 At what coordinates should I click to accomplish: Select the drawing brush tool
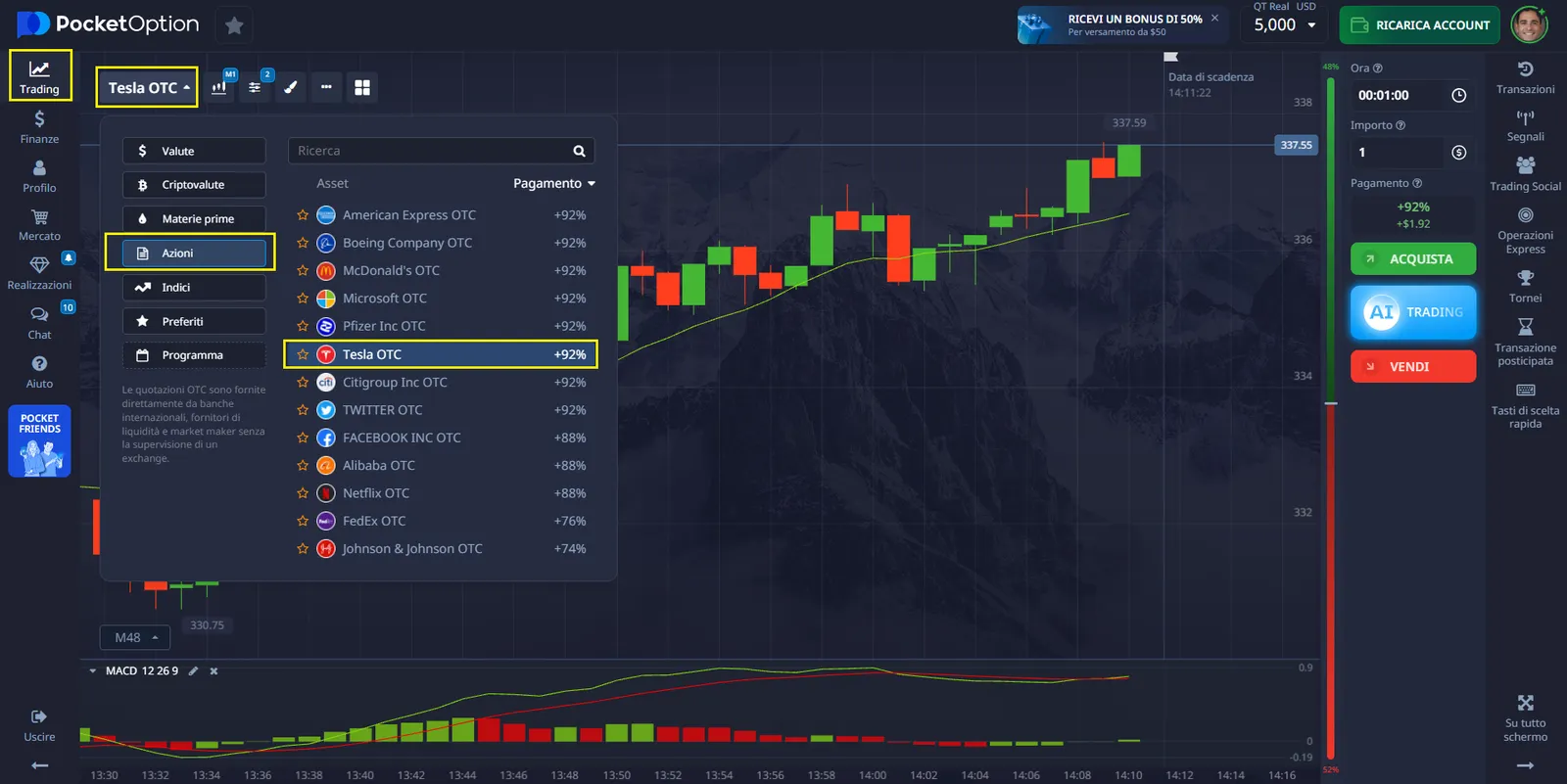291,87
